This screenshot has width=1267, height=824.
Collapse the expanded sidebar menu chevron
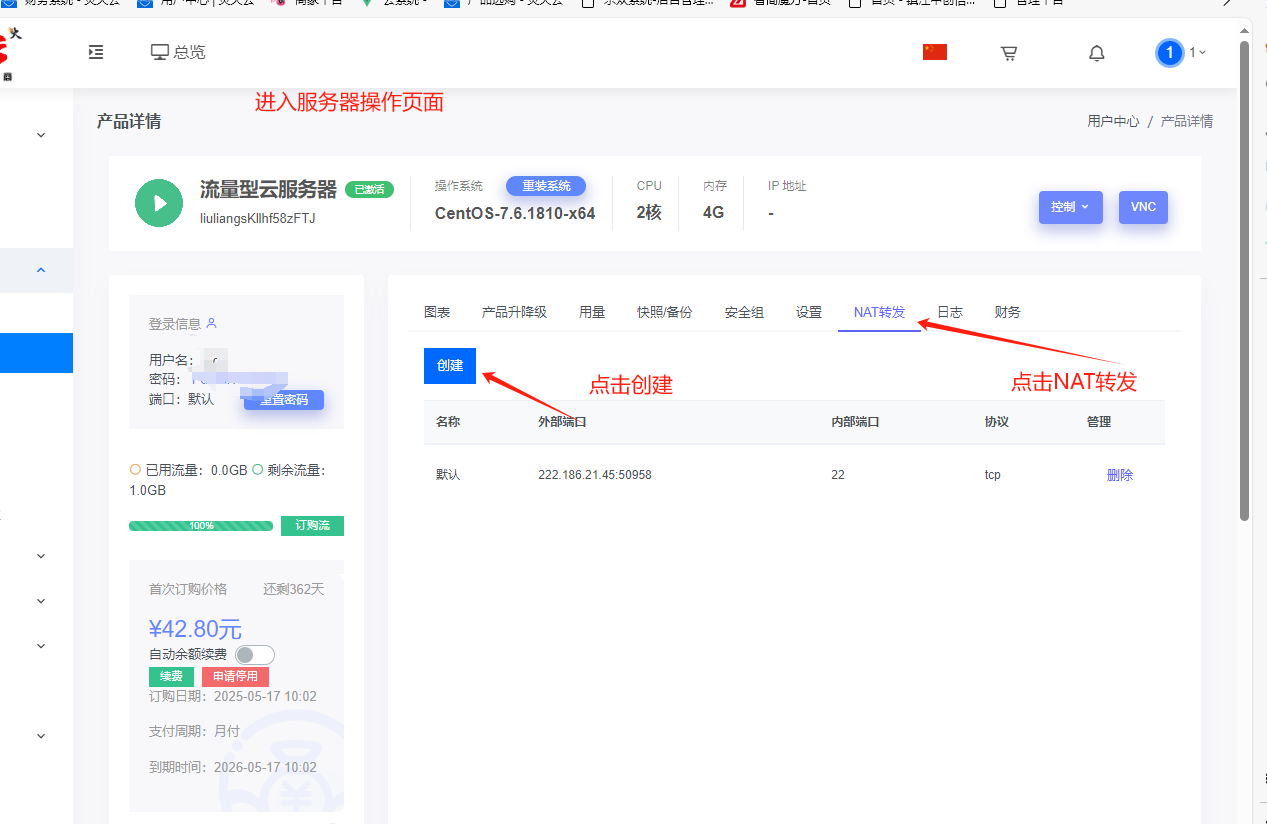click(x=41, y=270)
